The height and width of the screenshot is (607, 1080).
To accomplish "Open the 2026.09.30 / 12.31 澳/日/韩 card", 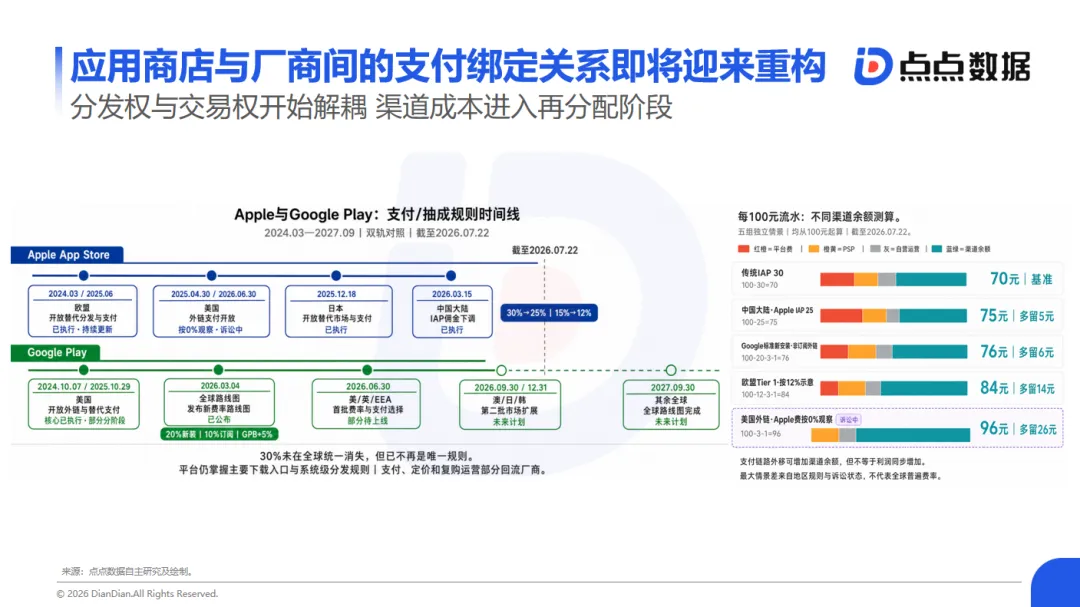I will pyautogui.click(x=510, y=404).
